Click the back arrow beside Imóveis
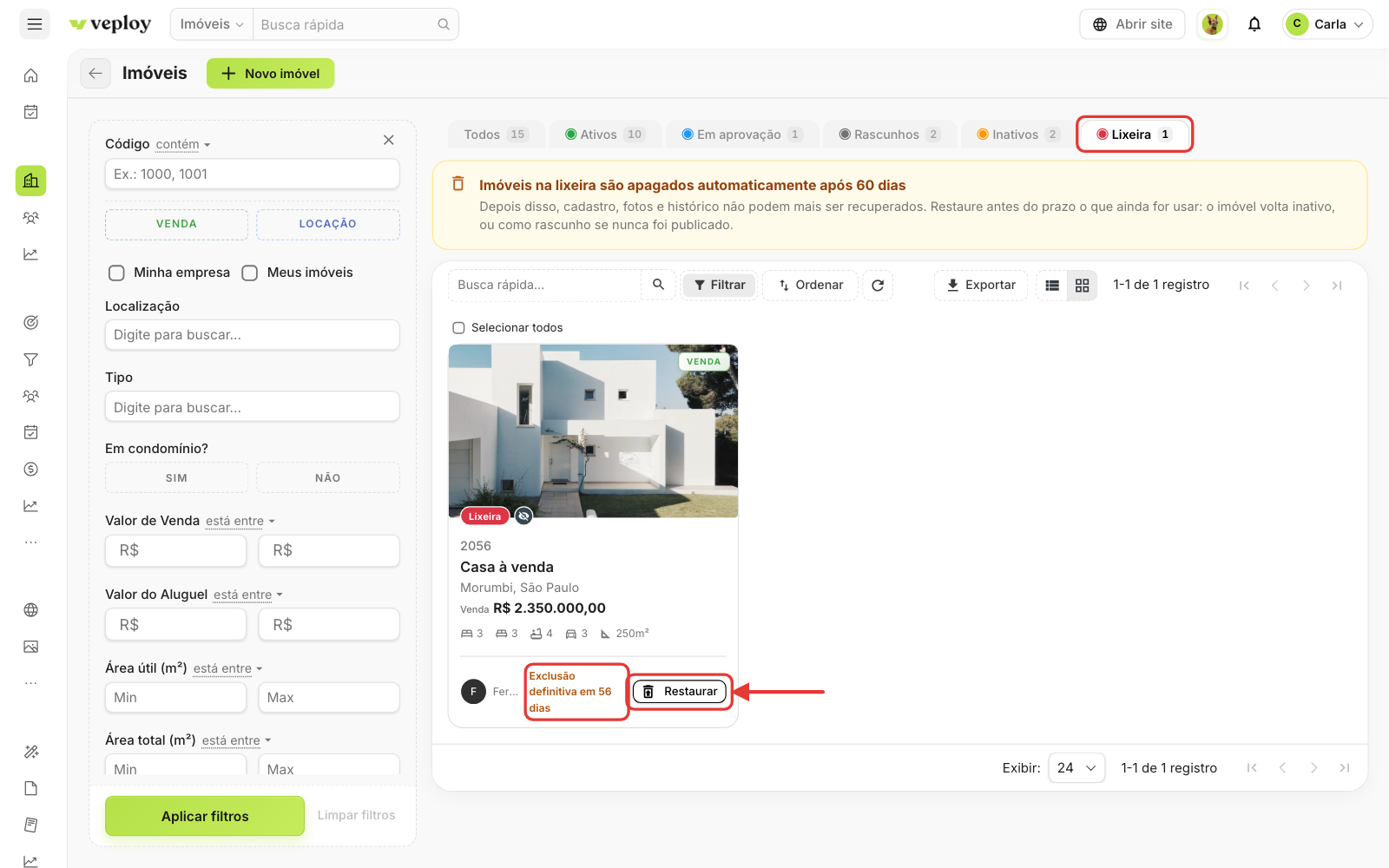This screenshot has height=868, width=1389. pos(95,74)
